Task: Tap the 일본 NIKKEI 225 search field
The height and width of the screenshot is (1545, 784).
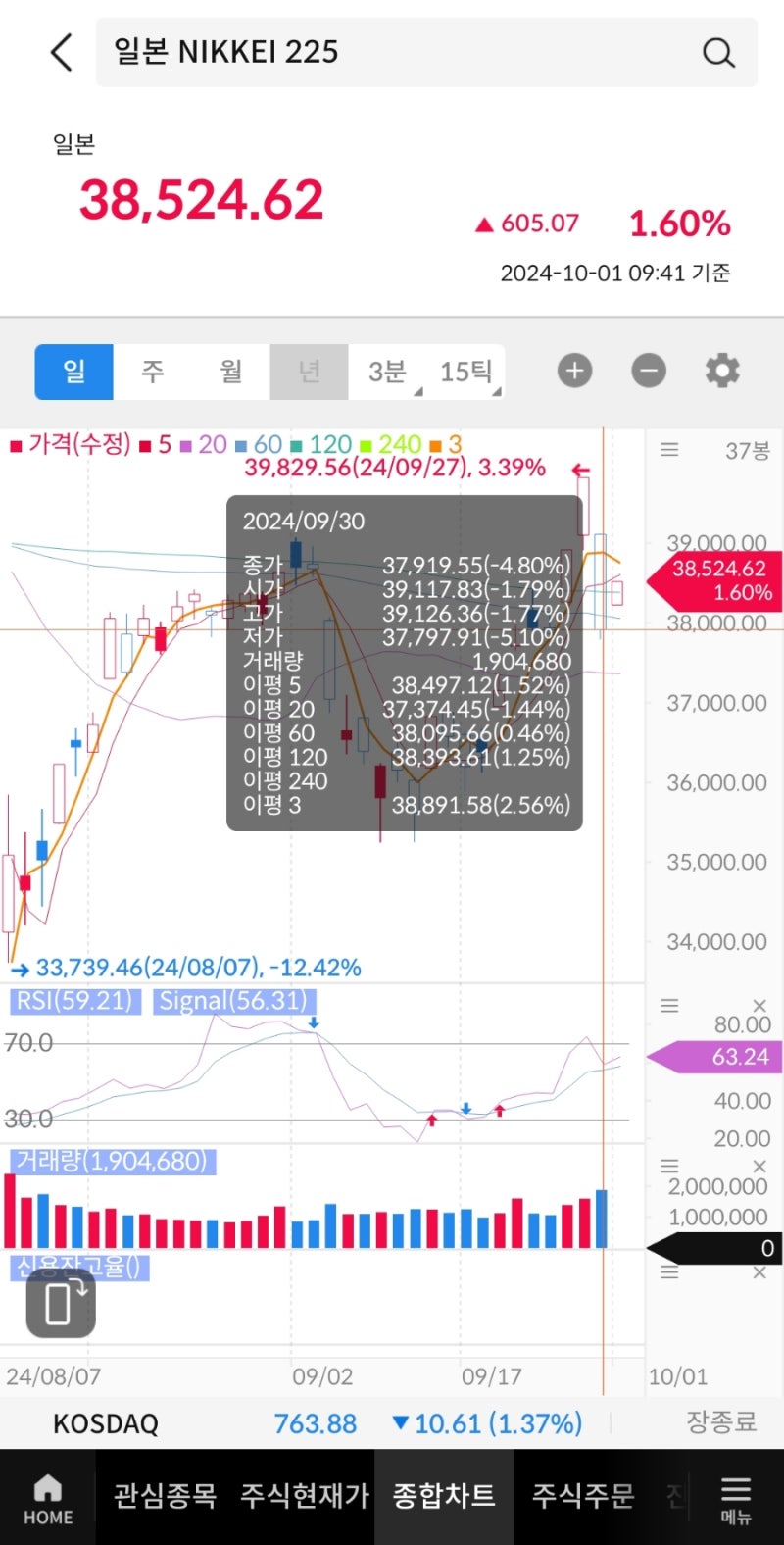Action: (x=426, y=52)
